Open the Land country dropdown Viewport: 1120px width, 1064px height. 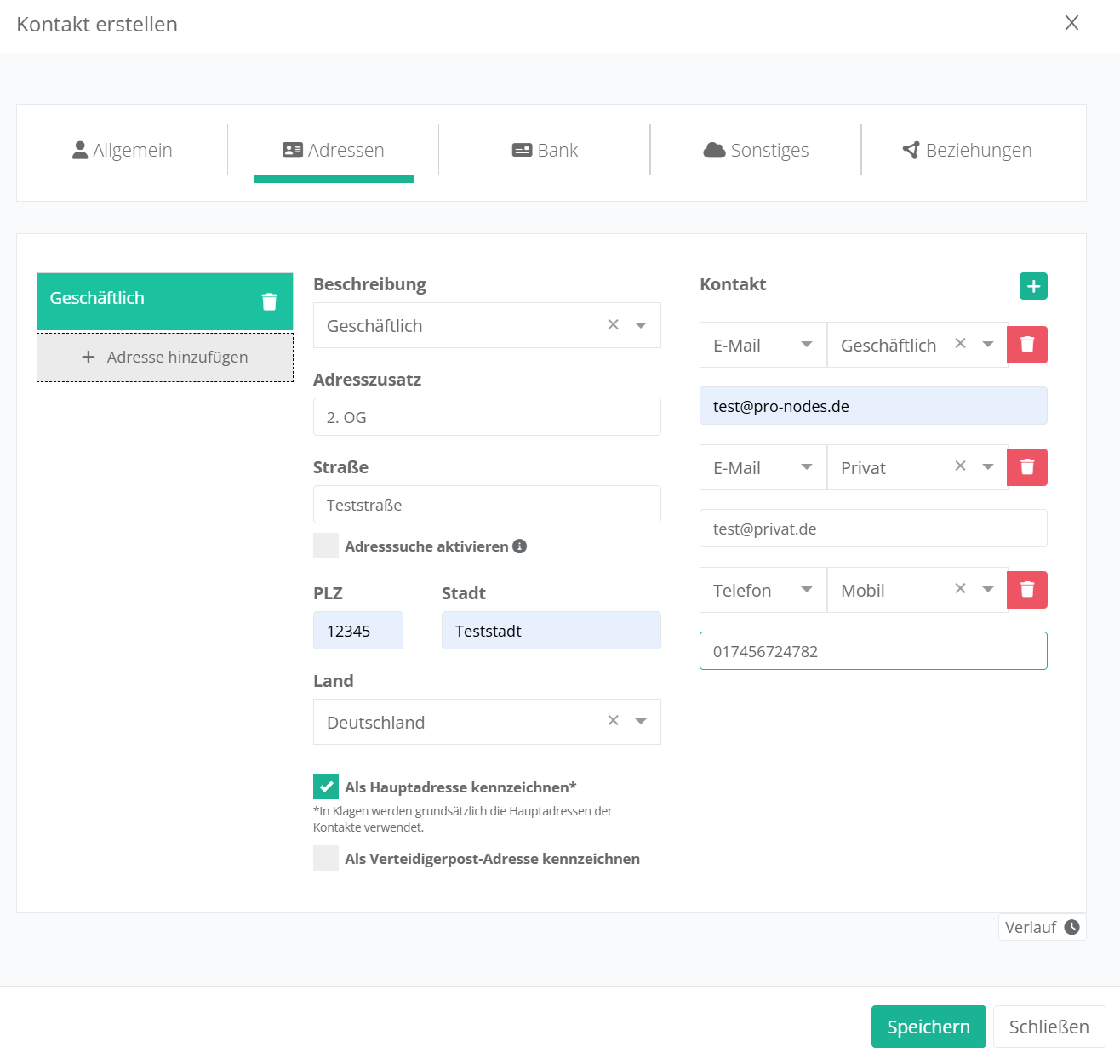coord(641,722)
